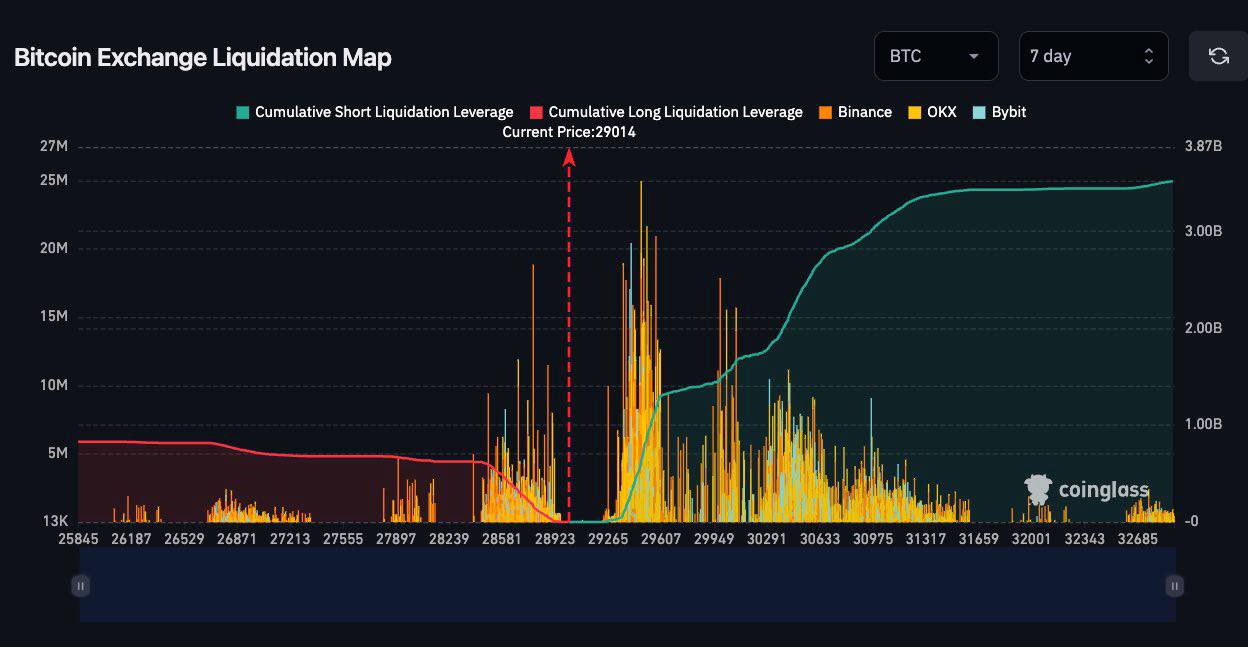The height and width of the screenshot is (647, 1248).
Task: Click left axis value 10M
Action: point(54,386)
